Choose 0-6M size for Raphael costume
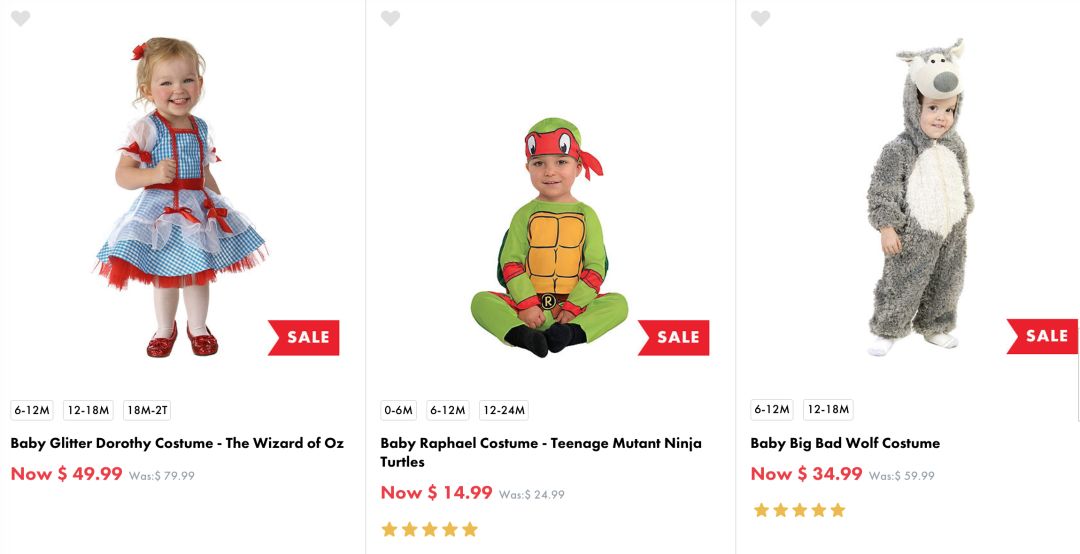The width and height of the screenshot is (1080, 554). 398,410
